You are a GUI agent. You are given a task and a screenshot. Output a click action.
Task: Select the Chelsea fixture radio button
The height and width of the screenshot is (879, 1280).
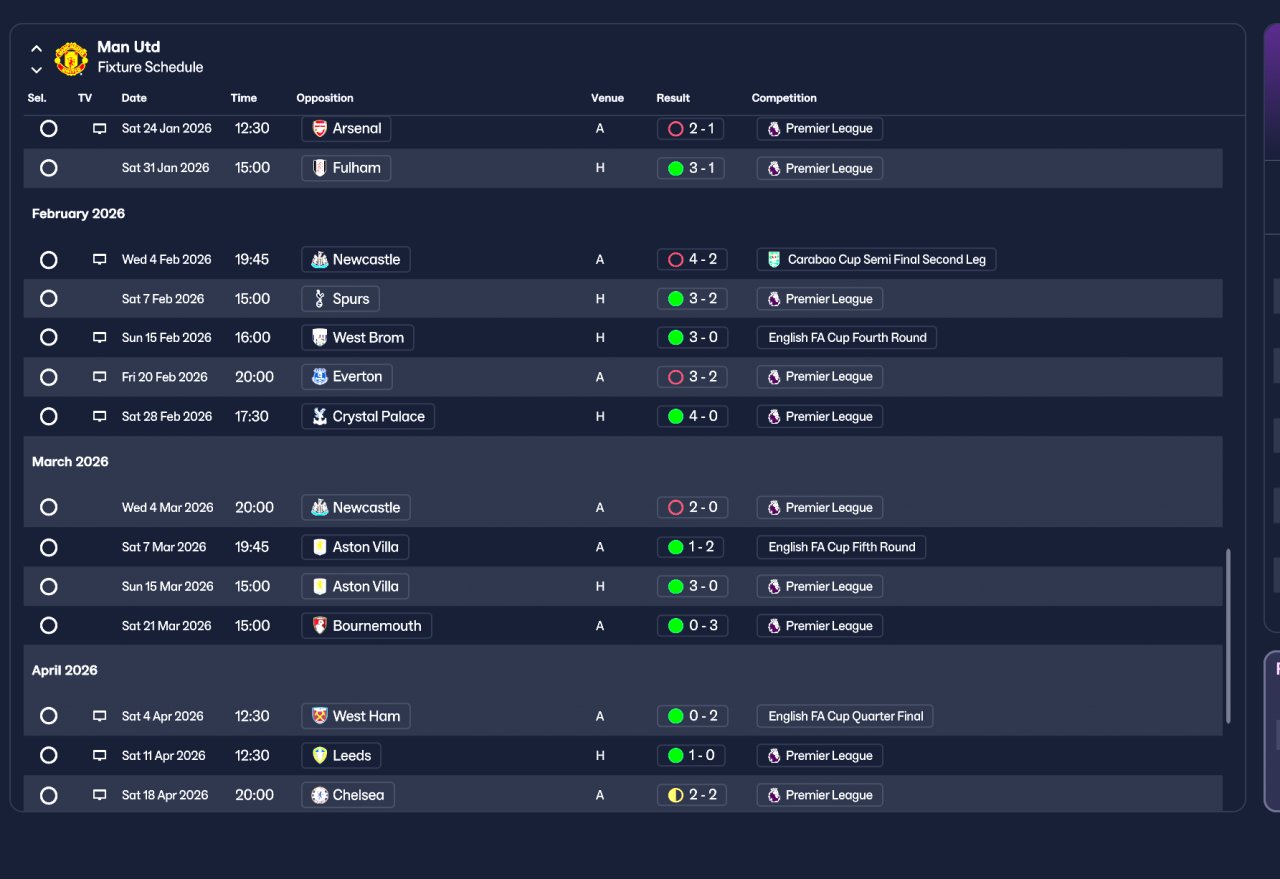(48, 795)
